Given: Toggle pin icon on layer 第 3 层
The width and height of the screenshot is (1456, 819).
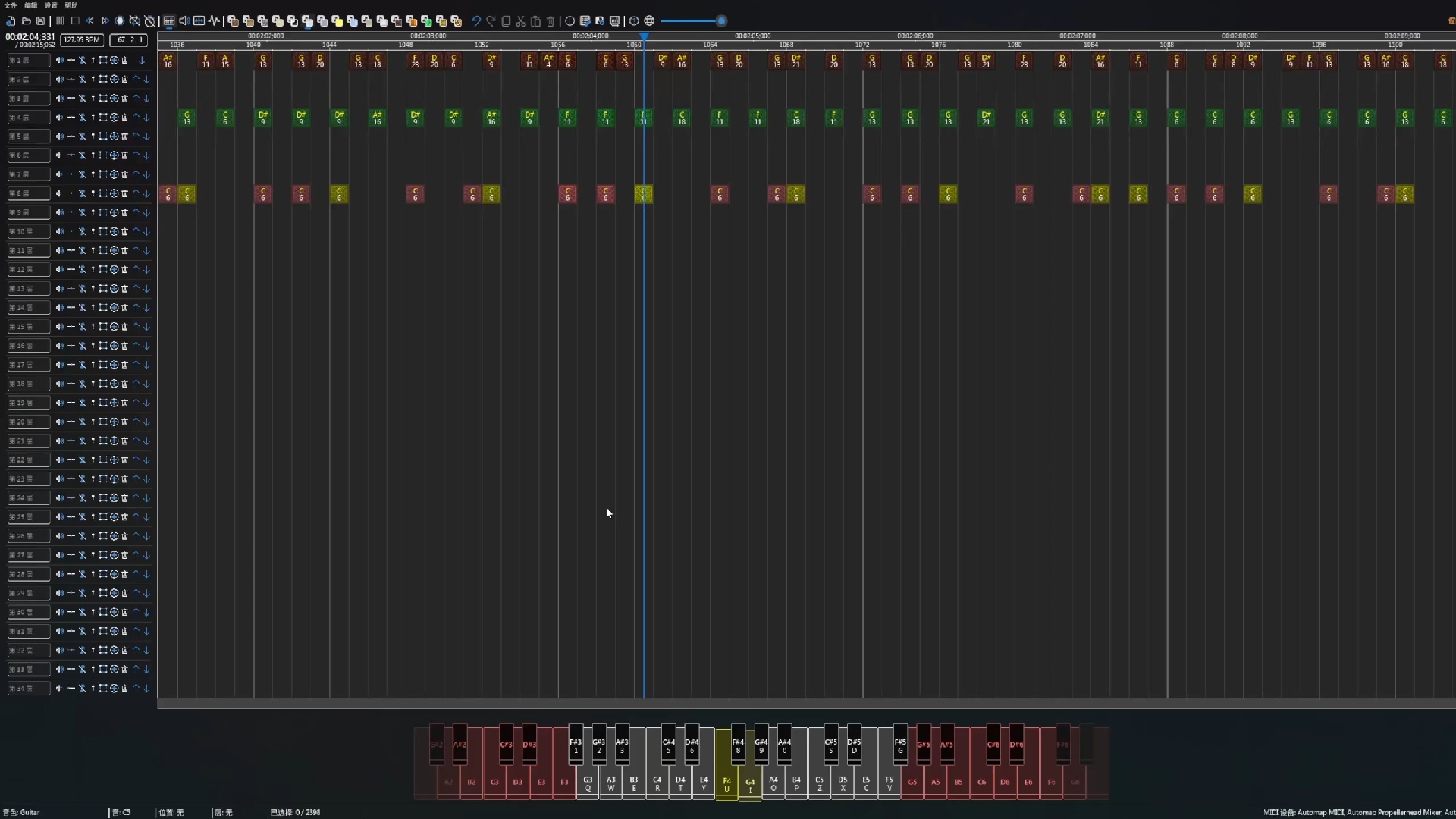Looking at the screenshot, I should (93, 99).
